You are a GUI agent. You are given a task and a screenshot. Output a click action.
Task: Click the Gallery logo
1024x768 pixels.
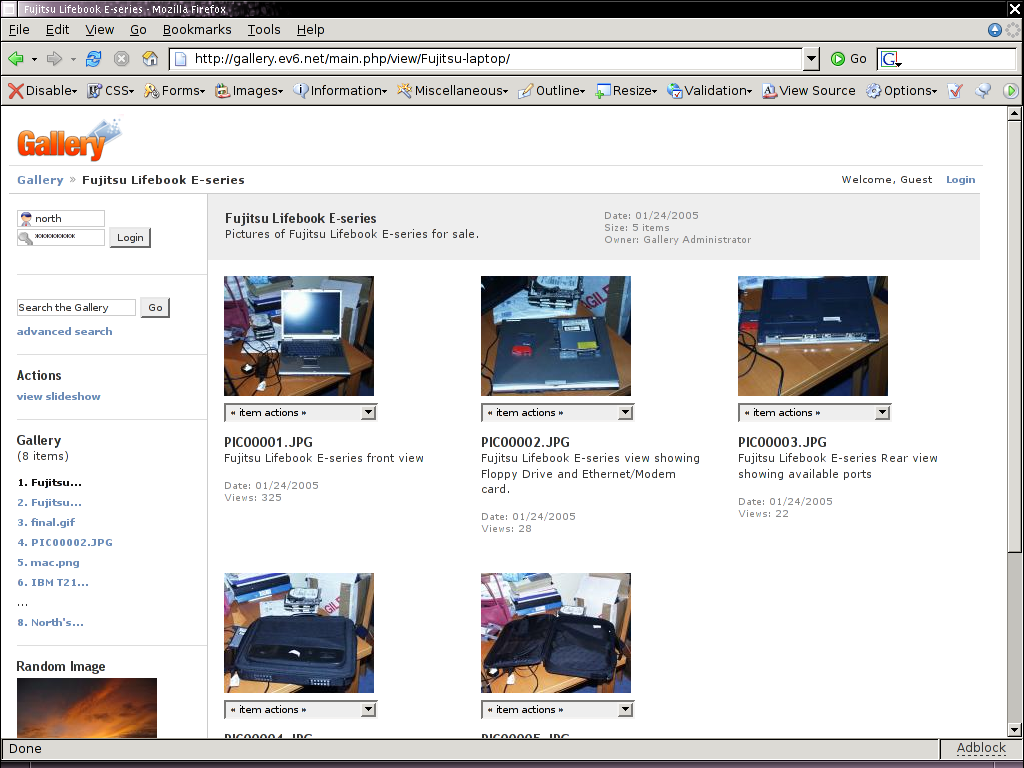68,141
